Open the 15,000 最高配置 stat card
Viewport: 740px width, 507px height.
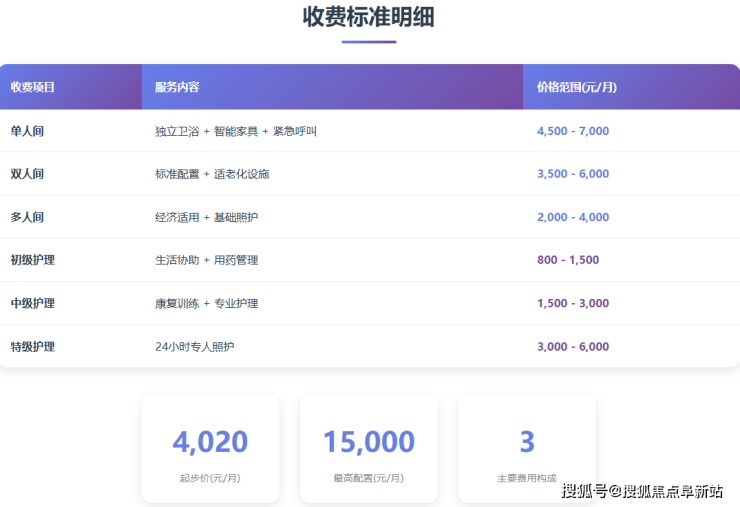coord(368,448)
